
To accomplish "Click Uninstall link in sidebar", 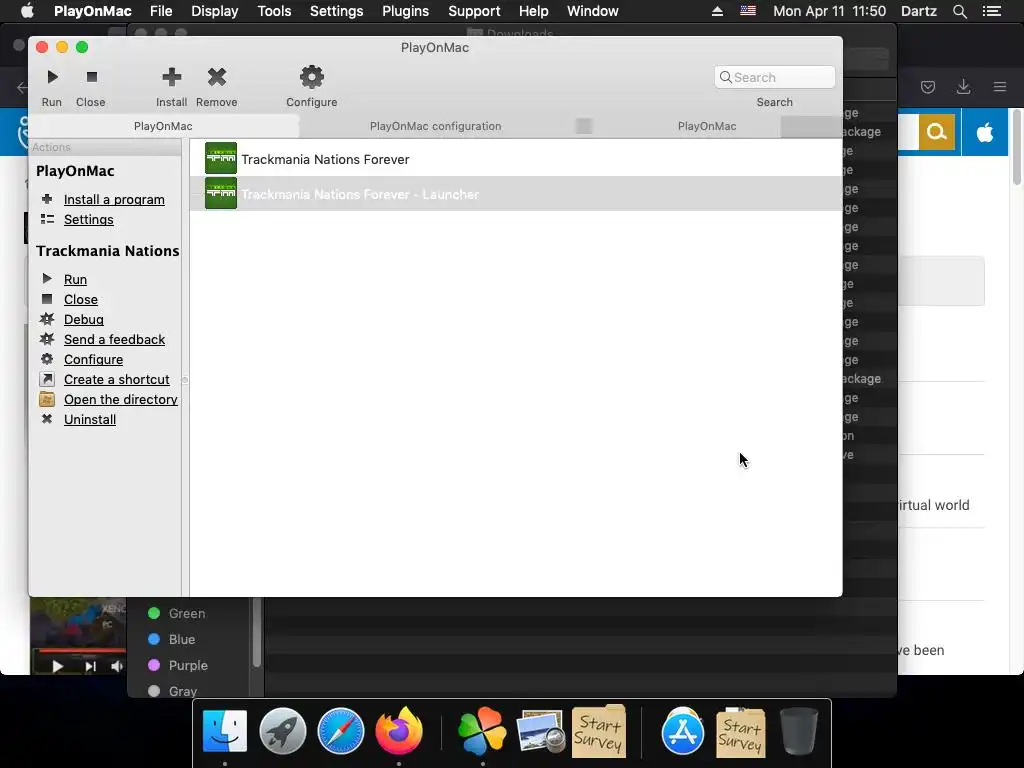I will (x=90, y=420).
